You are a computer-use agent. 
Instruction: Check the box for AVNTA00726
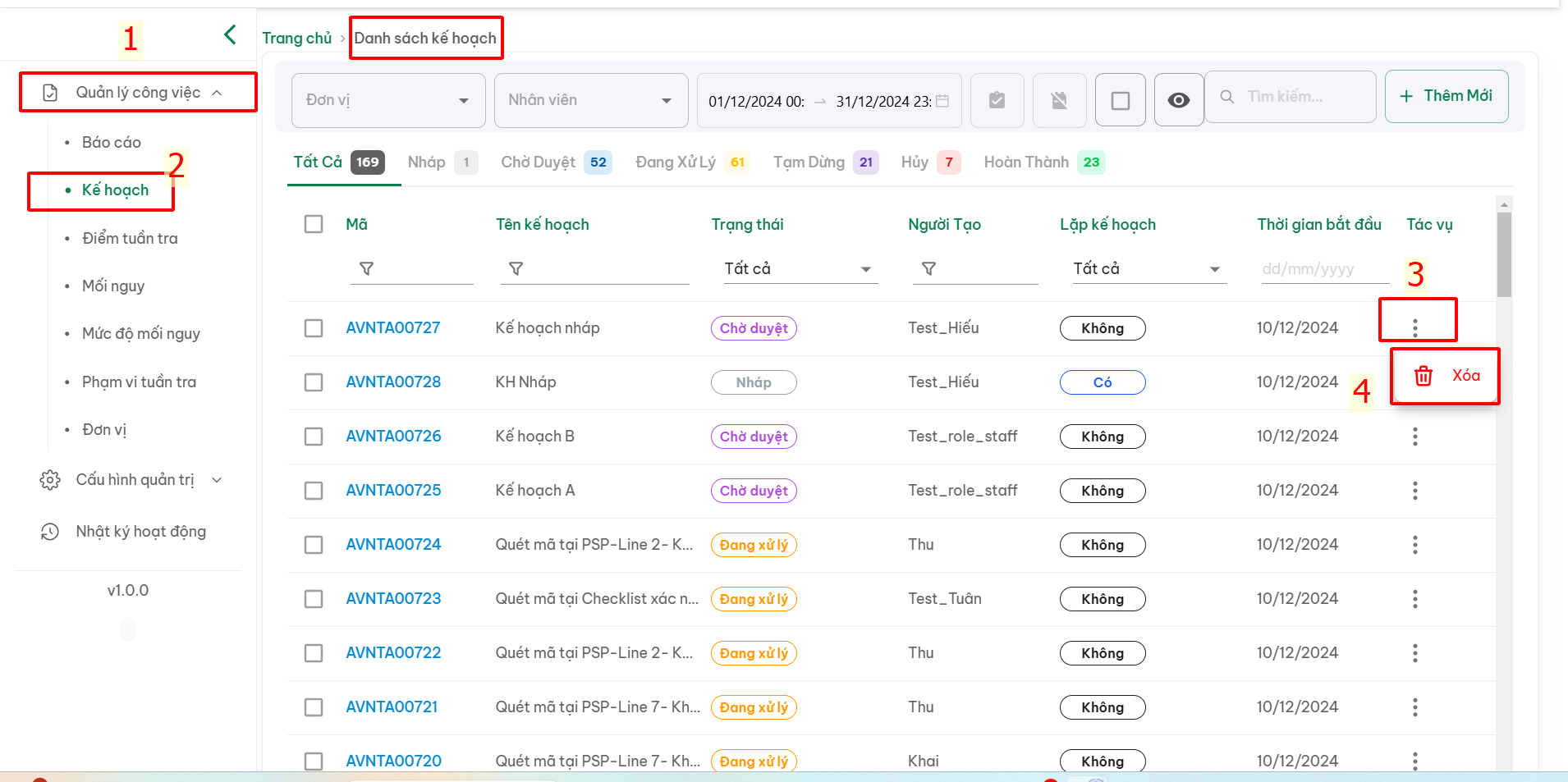[x=314, y=437]
